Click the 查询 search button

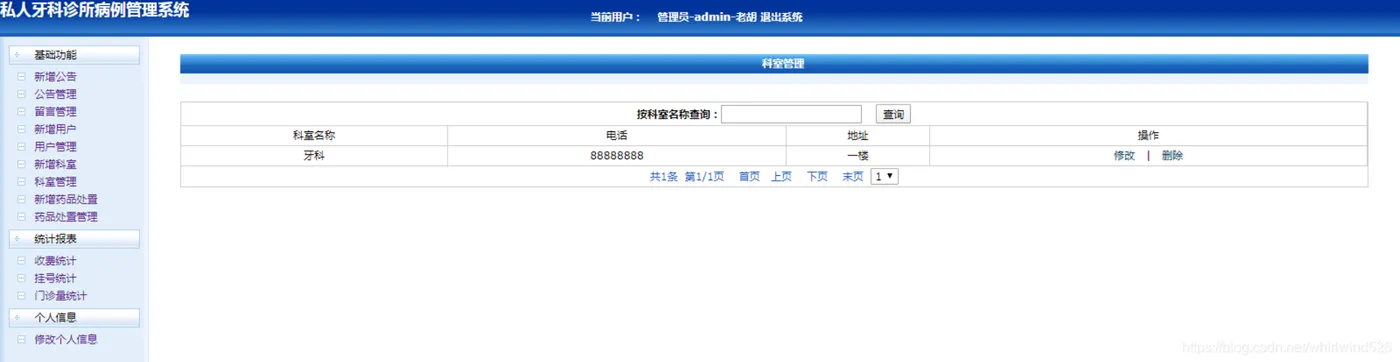coord(893,115)
